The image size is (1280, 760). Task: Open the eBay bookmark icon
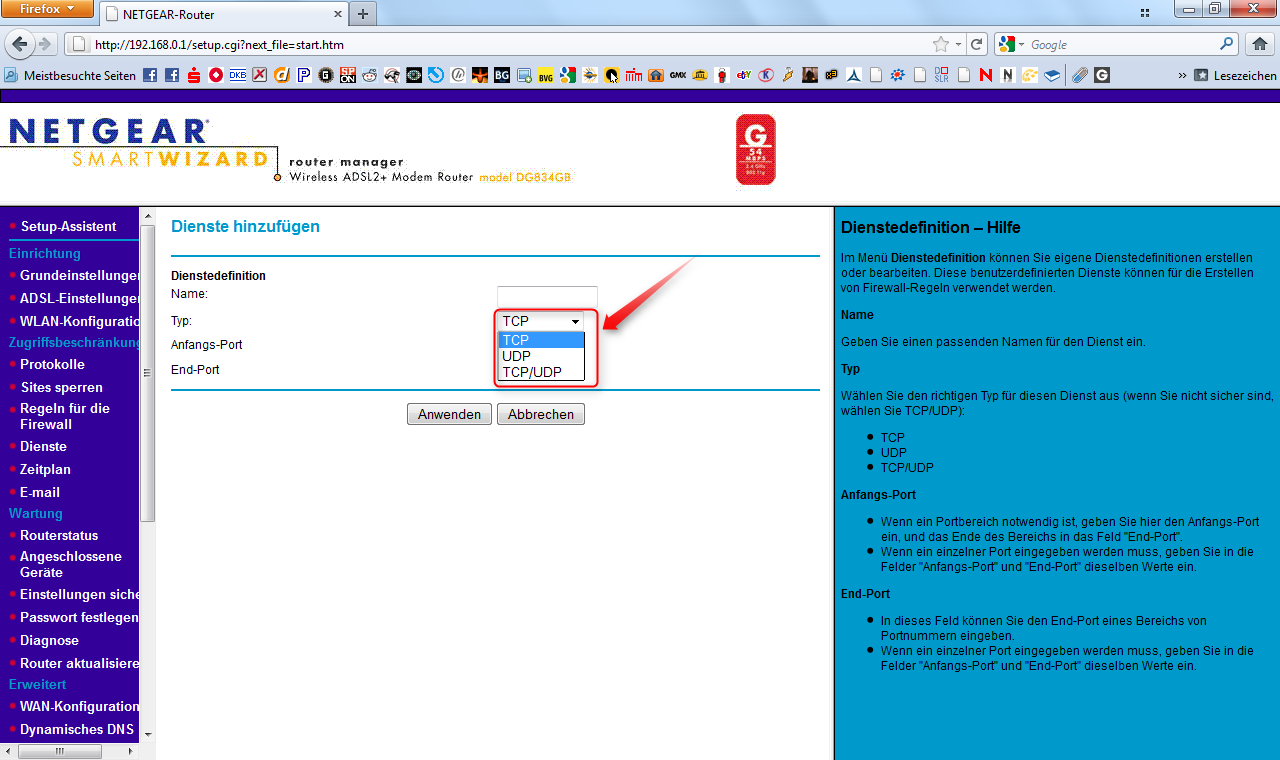(x=743, y=75)
